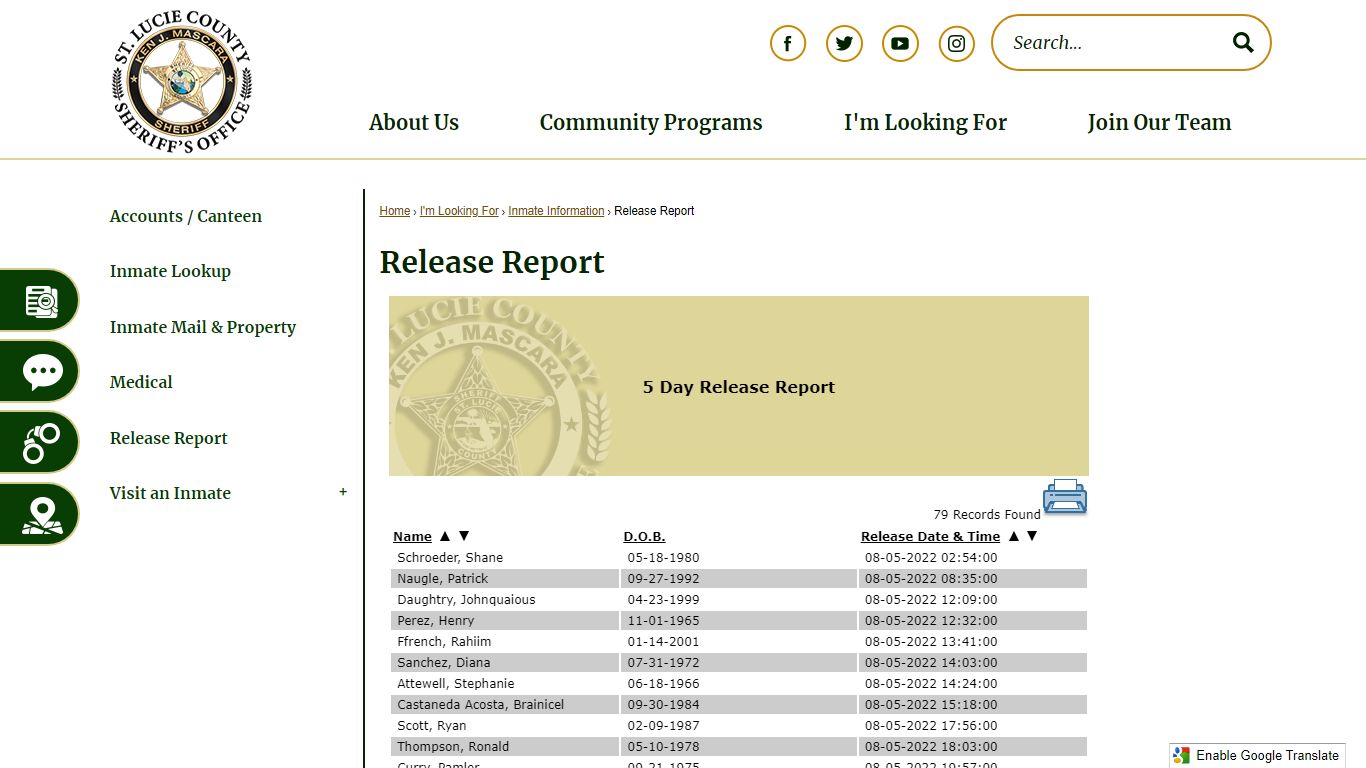
Task: Click the search magnifying glass icon
Action: point(1243,42)
